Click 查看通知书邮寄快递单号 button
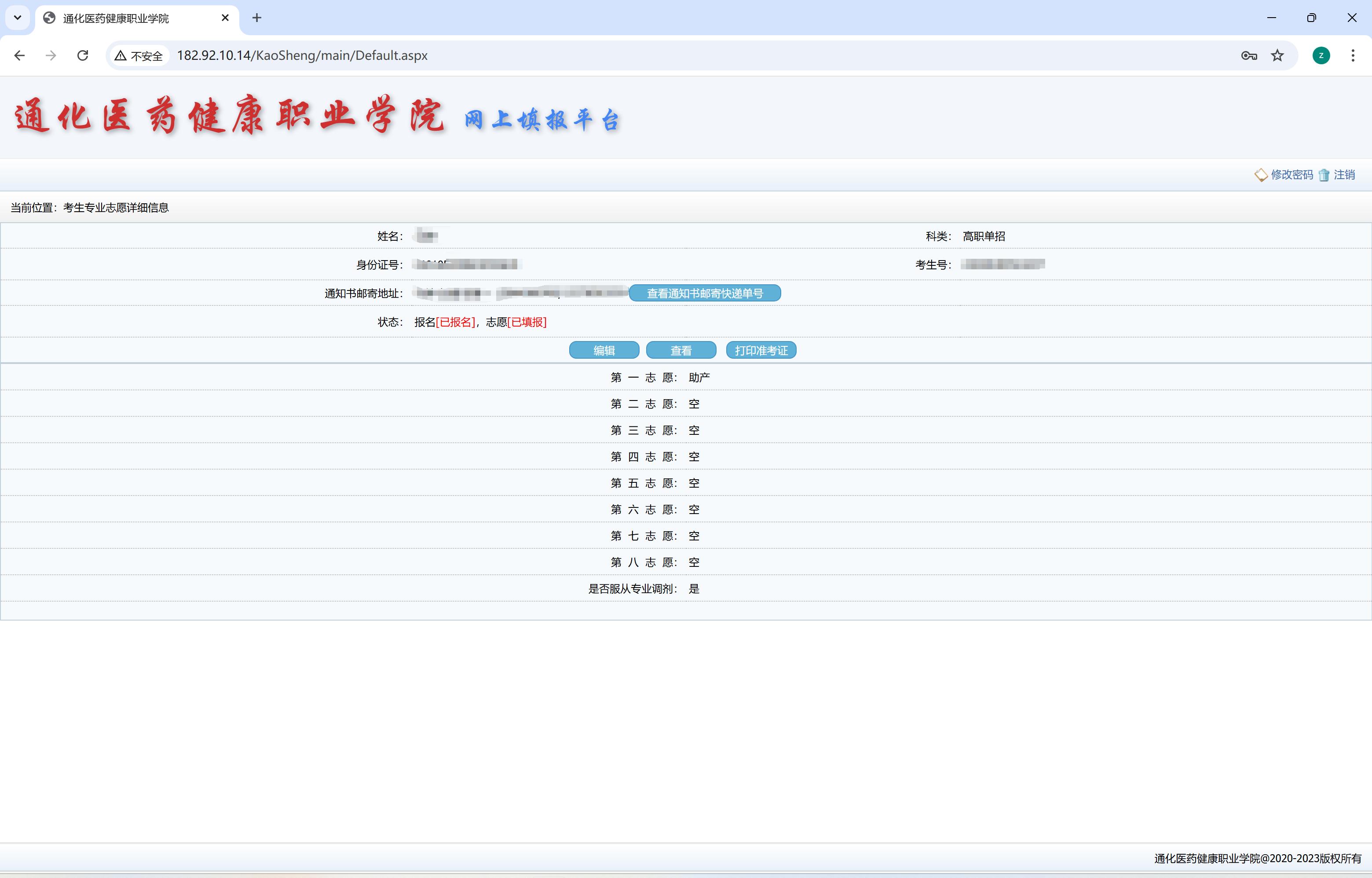Viewport: 1372px width, 878px height. pos(705,293)
